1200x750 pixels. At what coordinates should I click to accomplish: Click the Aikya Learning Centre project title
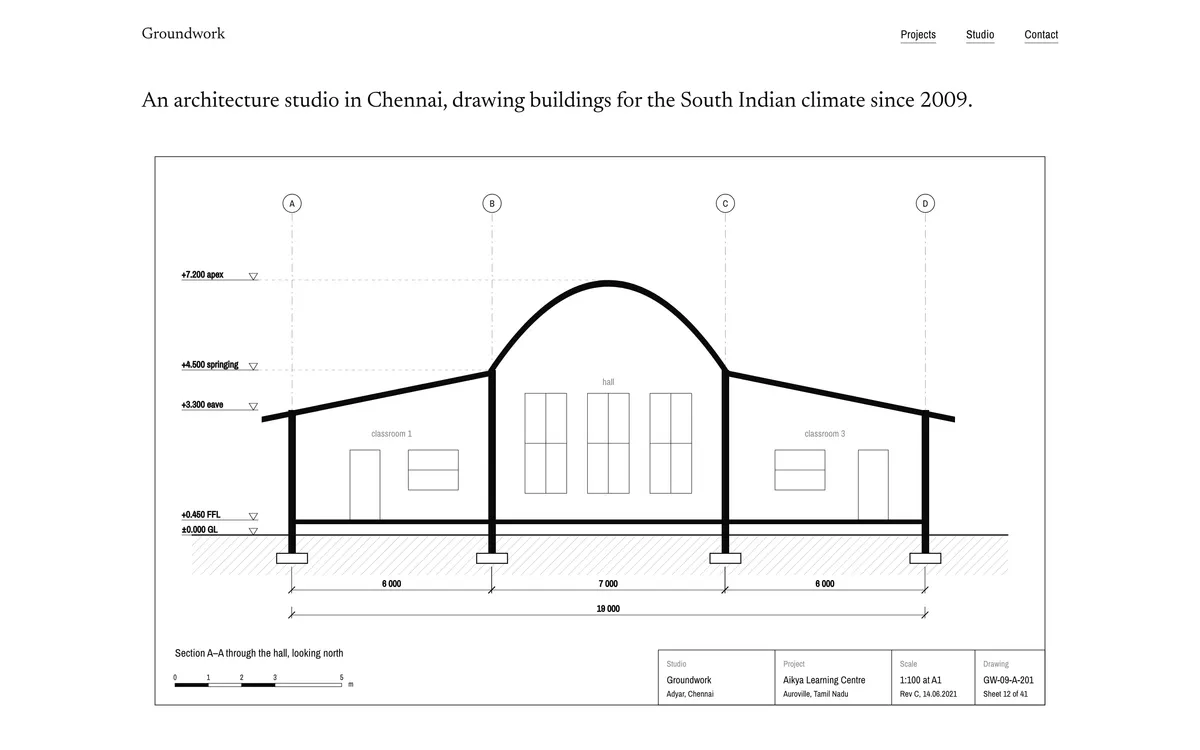point(824,680)
